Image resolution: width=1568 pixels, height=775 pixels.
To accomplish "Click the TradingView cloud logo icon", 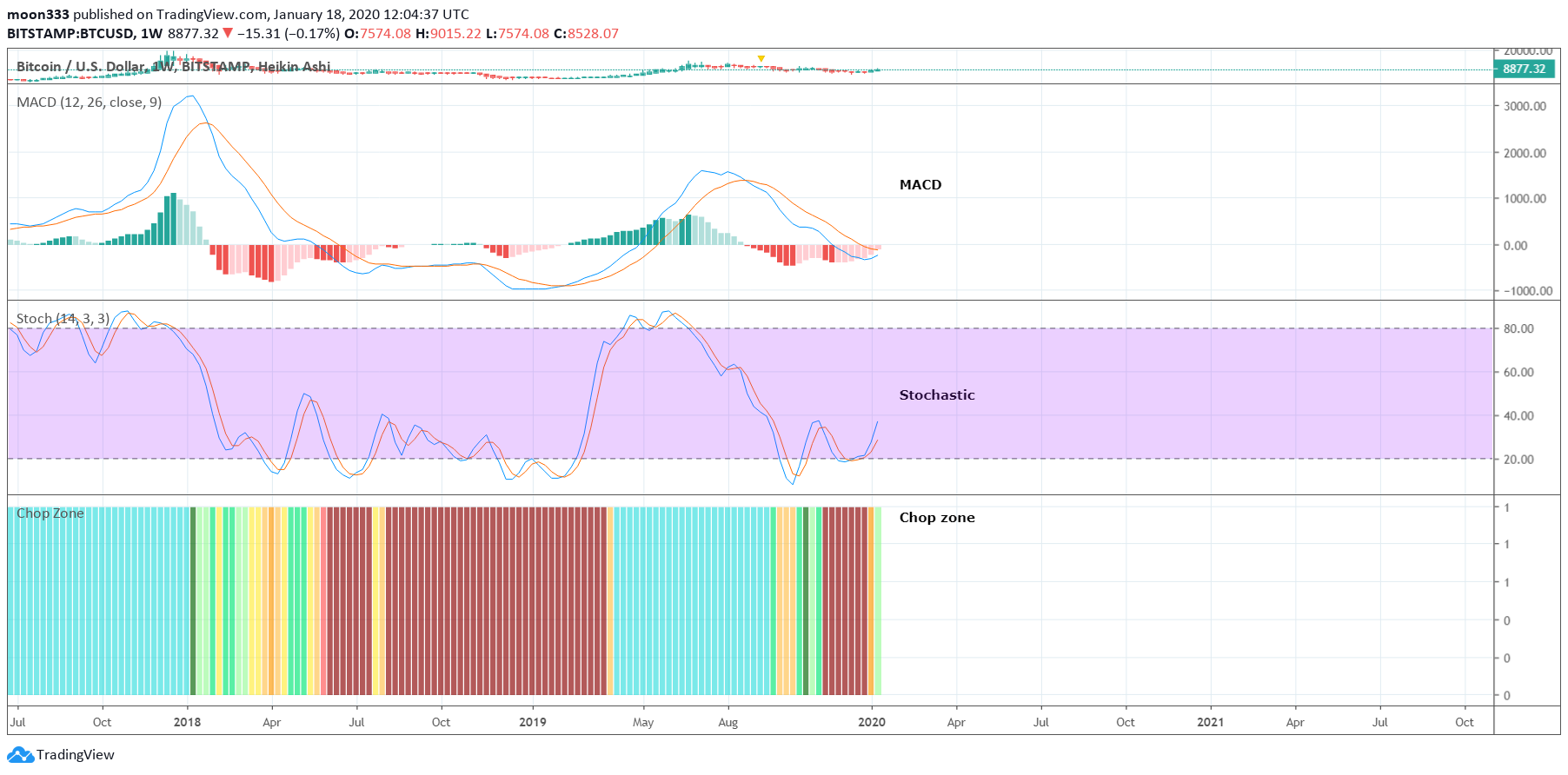I will tap(20, 755).
